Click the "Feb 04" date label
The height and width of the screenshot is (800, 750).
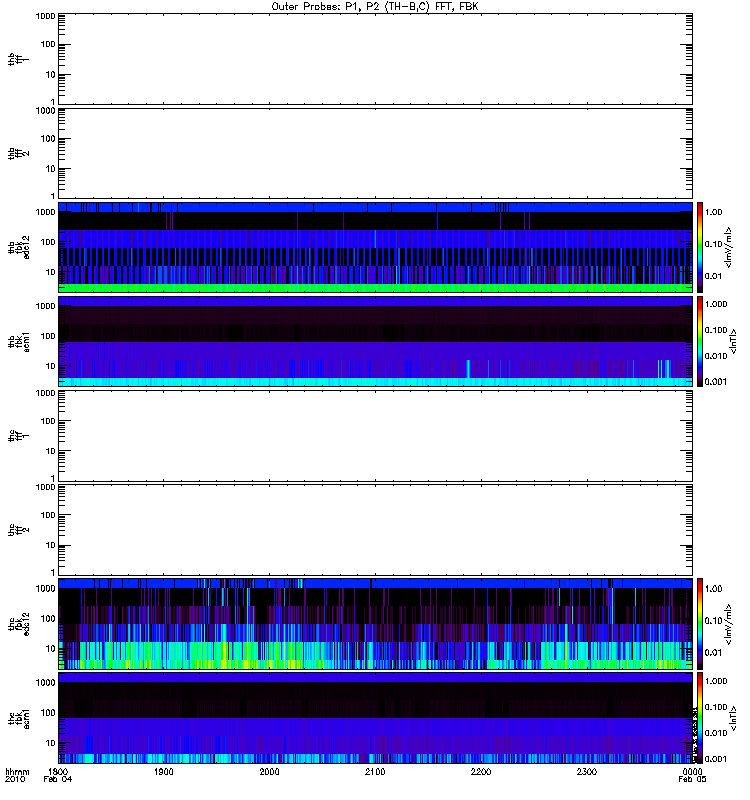pyautogui.click(x=58, y=779)
